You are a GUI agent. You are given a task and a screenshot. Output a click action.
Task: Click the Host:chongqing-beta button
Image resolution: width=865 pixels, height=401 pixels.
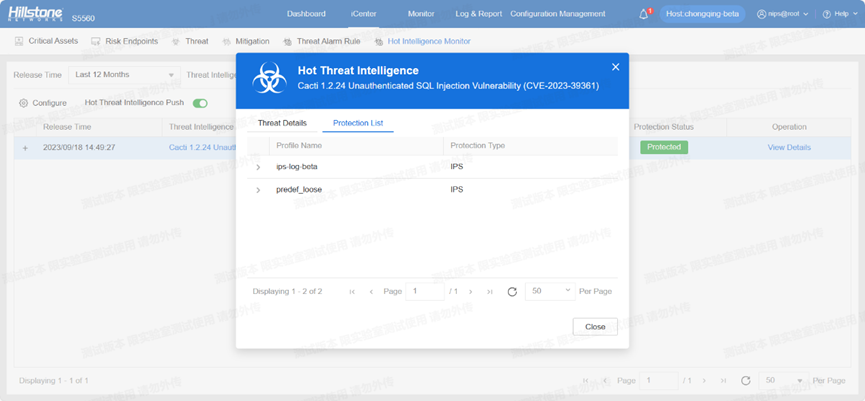702,14
